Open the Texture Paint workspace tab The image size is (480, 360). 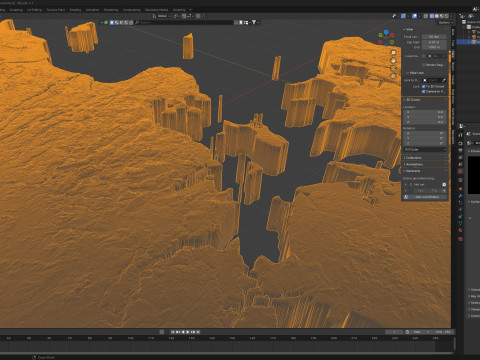pyautogui.click(x=56, y=10)
